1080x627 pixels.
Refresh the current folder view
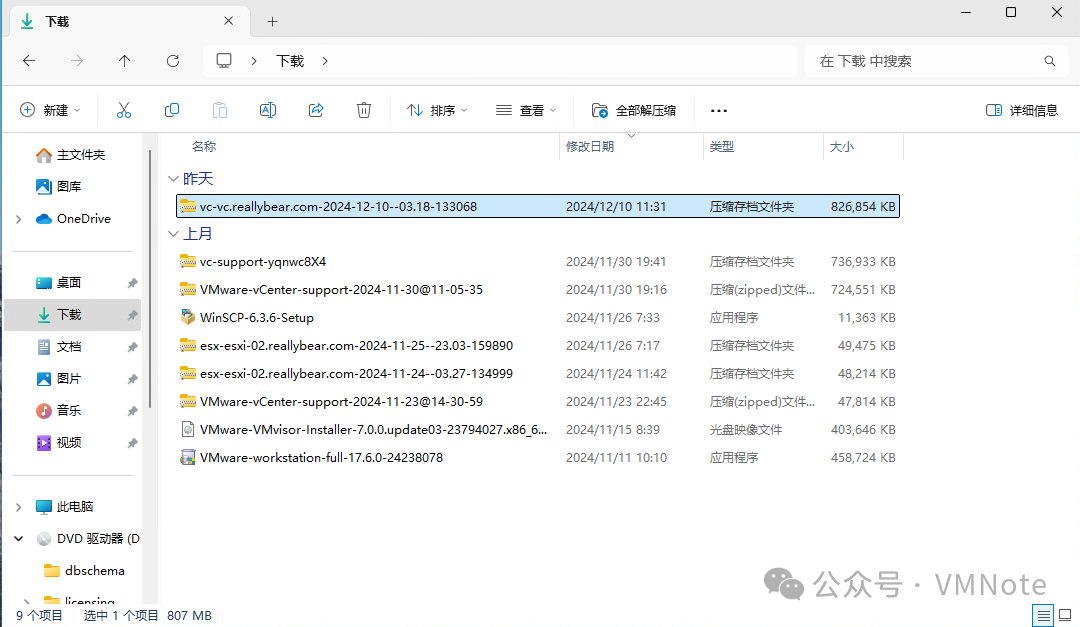(173, 61)
